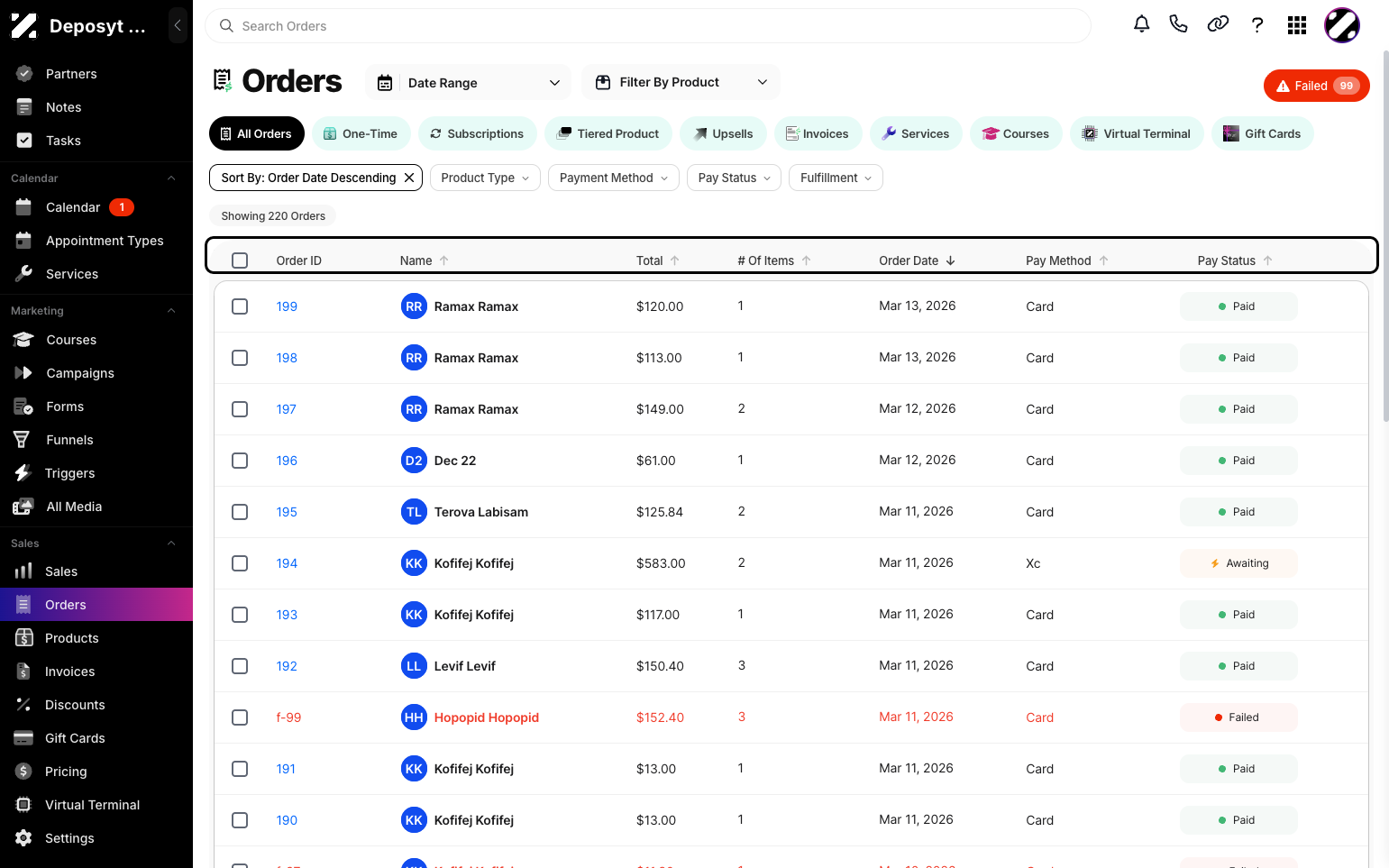The height and width of the screenshot is (868, 1389).
Task: Open the user profile avatar
Action: pos(1341,25)
